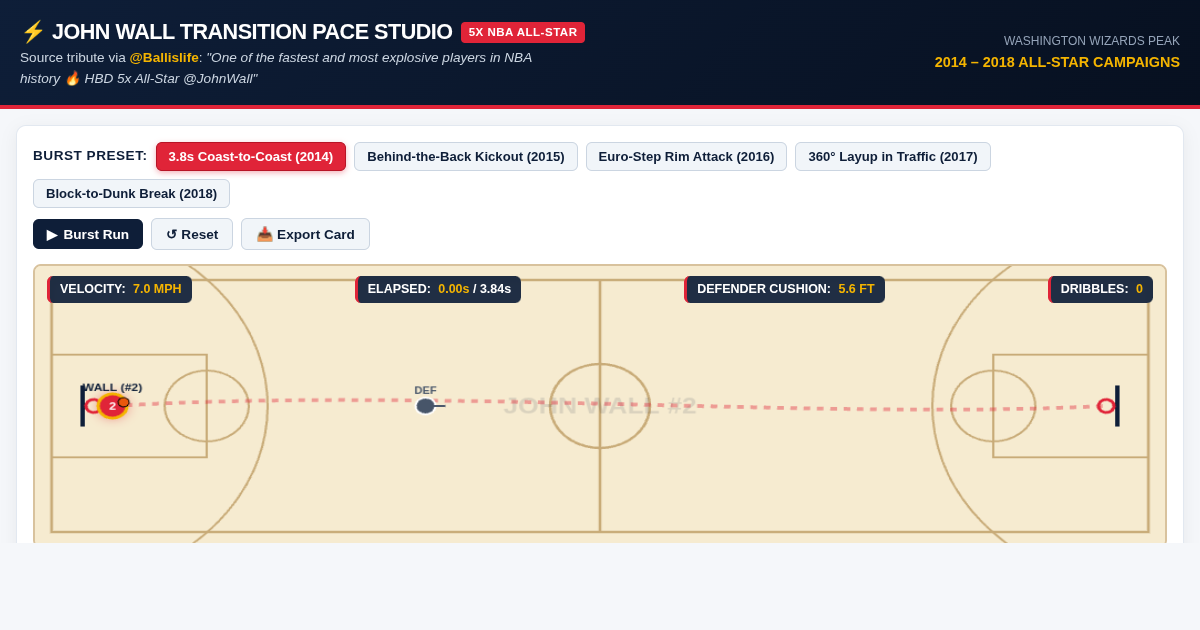Click the DEFENDER CUSHION 5.6 FT readout
The image size is (1200, 630).
[x=785, y=289]
